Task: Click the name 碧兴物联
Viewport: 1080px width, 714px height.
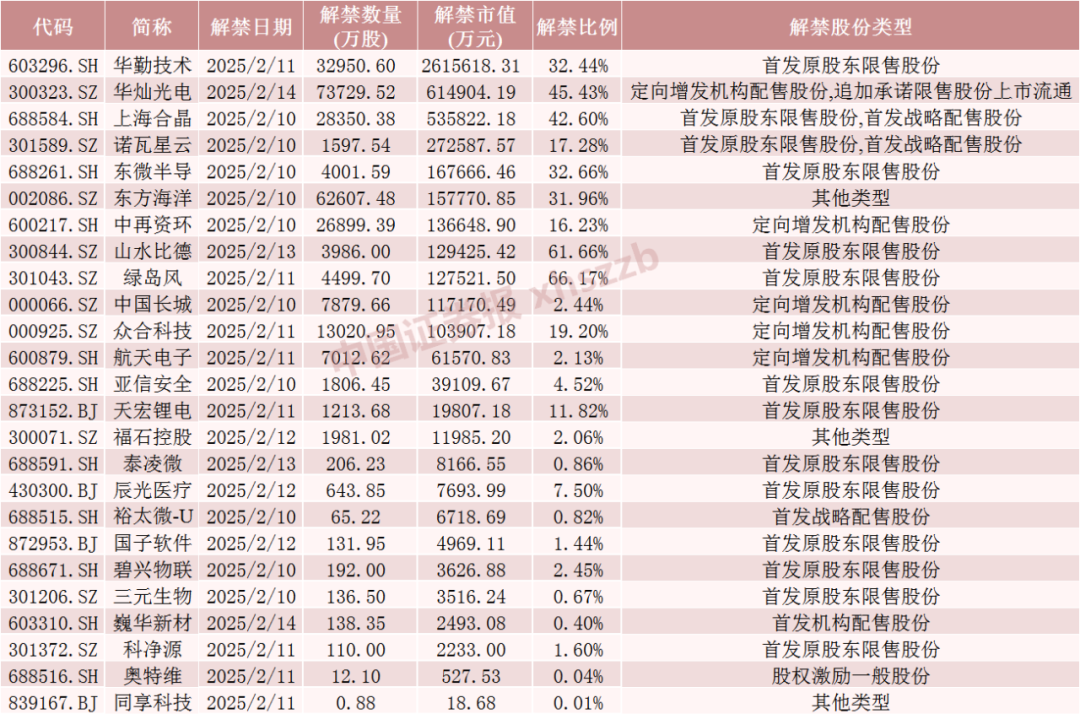Action: (x=152, y=570)
